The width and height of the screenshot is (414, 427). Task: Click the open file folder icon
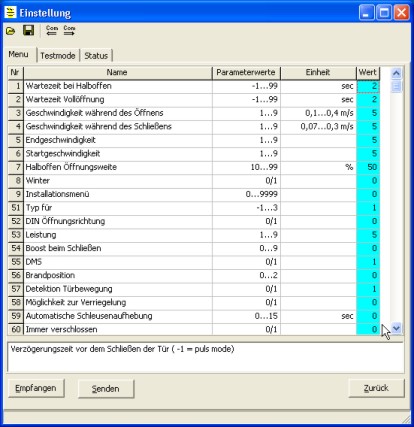click(x=11, y=31)
